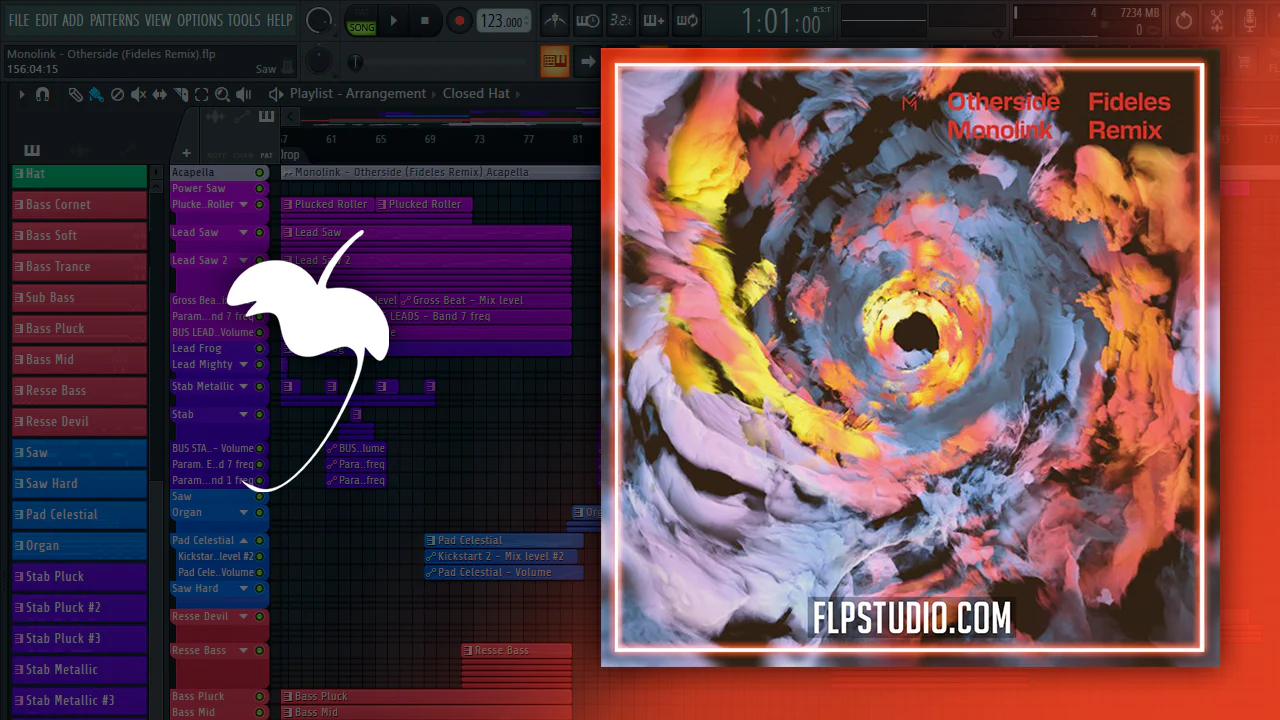Screen dimensions: 1280x720
Task: Expand the Stab track group
Action: pos(243,415)
